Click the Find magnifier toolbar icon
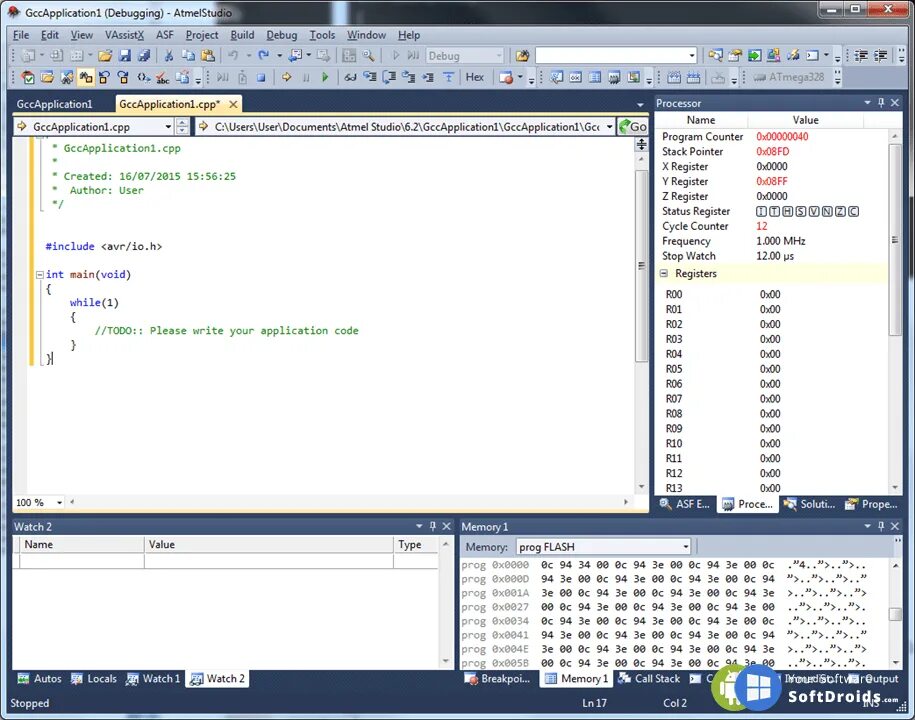 pos(368,55)
